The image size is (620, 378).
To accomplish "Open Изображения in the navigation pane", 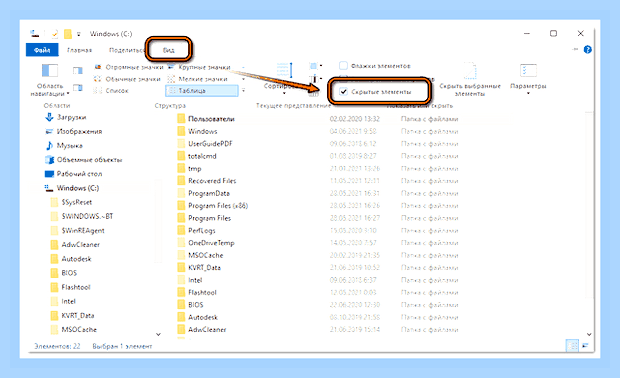I will click(x=79, y=131).
